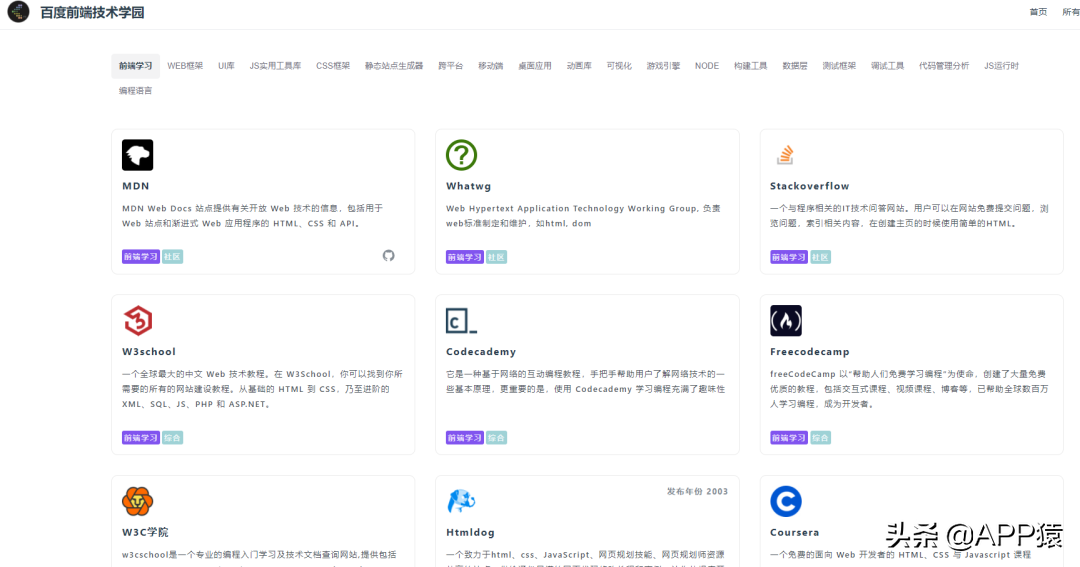Switch to the WEB框架 tab
This screenshot has height=567, width=1080.
point(185,66)
